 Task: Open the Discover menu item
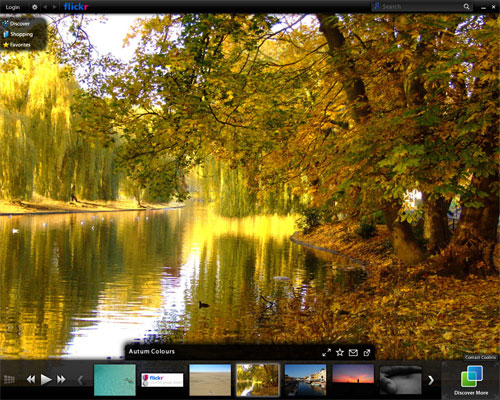point(16,24)
